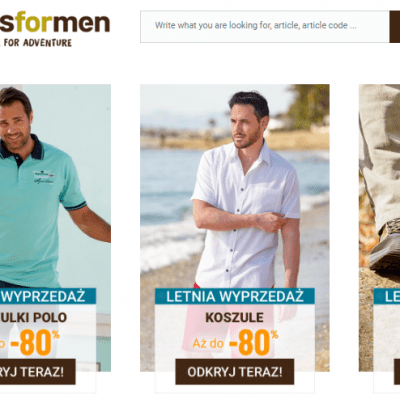Open the hiking boots banner image
The height and width of the screenshot is (400, 400).
(x=379, y=187)
